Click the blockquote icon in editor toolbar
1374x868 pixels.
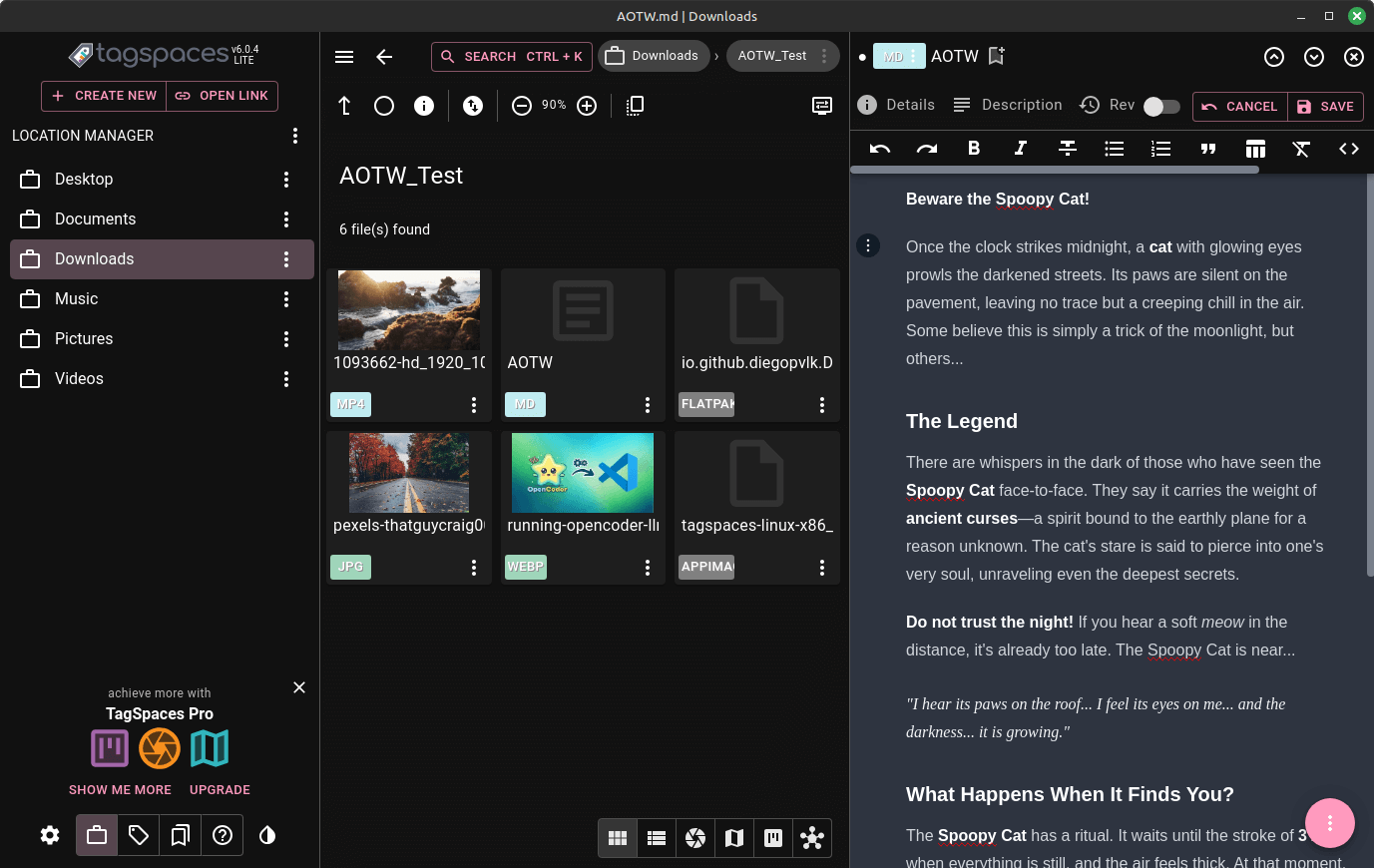[1207, 149]
